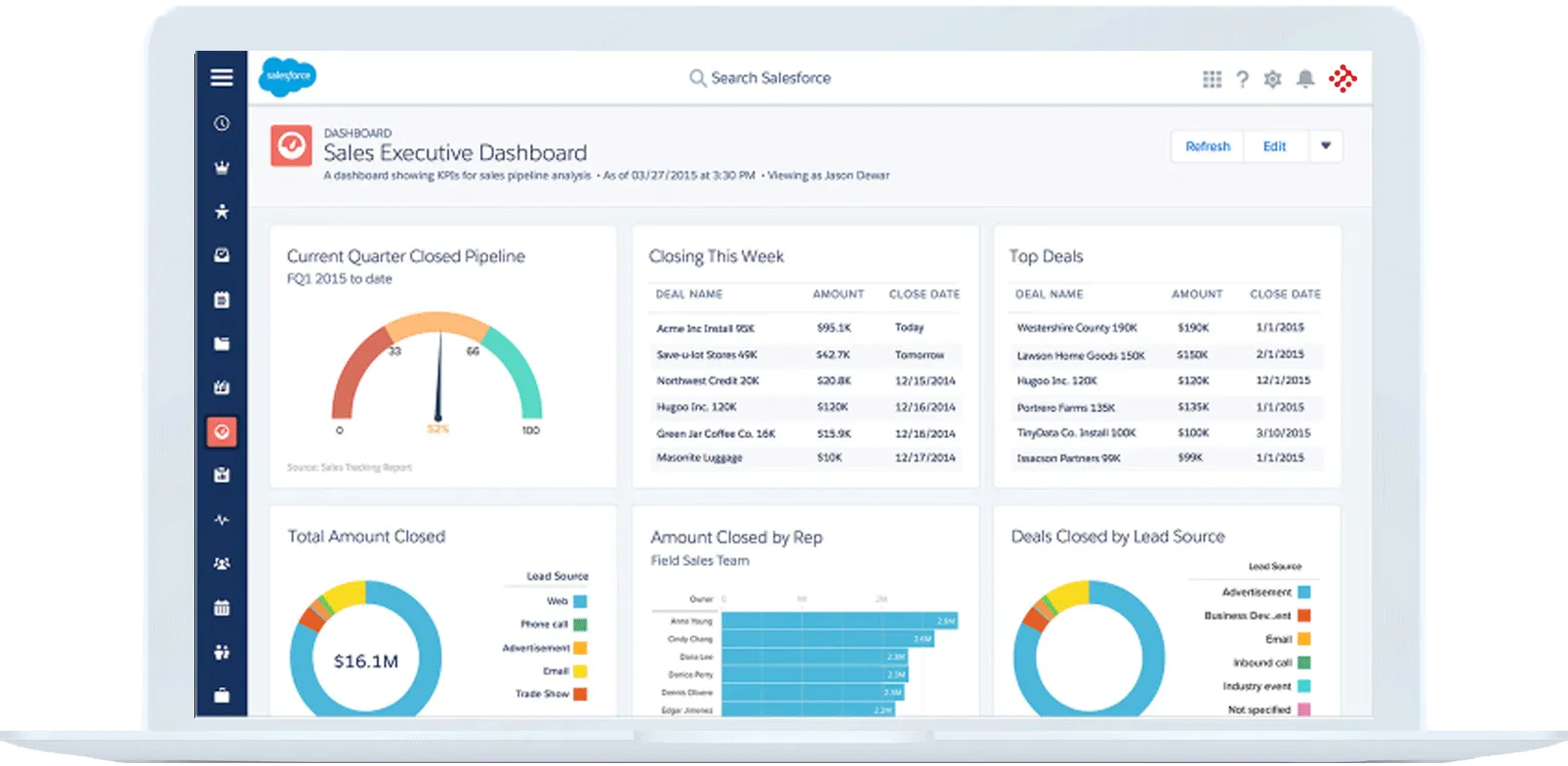This screenshot has height=766, width=1568.
Task: Click the Inbound call legend swatch
Action: [x=1304, y=663]
